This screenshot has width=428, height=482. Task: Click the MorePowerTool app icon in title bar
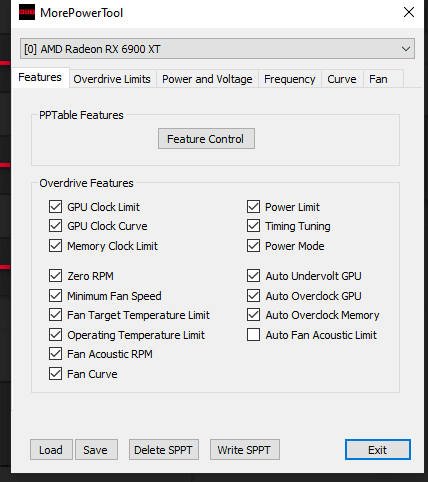click(27, 13)
